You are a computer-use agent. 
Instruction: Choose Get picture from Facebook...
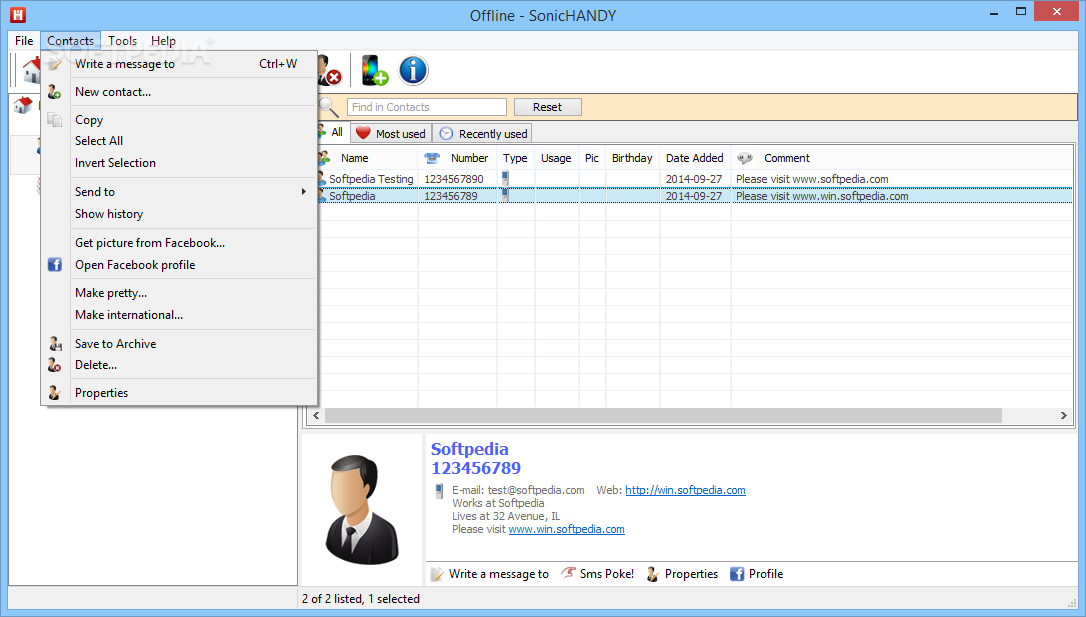coord(179,243)
